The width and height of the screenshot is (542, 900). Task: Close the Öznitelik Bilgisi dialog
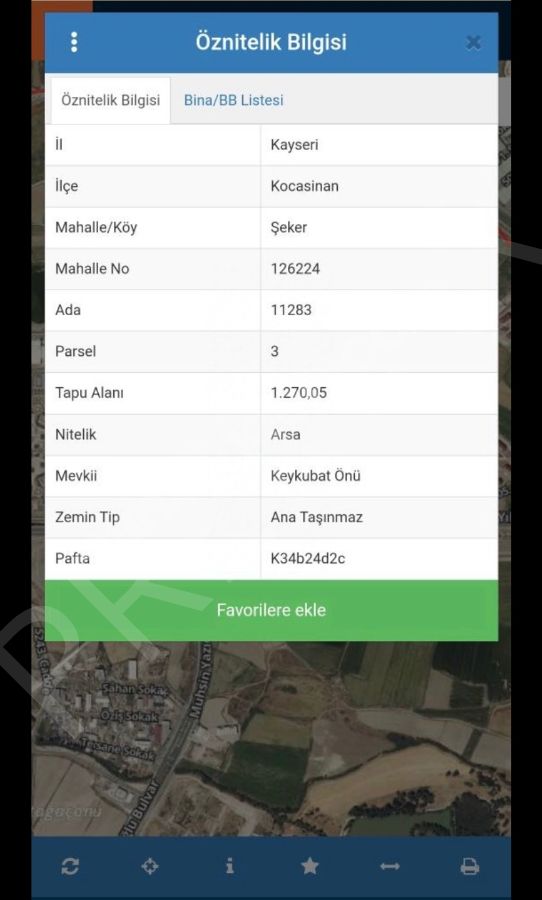coord(473,42)
